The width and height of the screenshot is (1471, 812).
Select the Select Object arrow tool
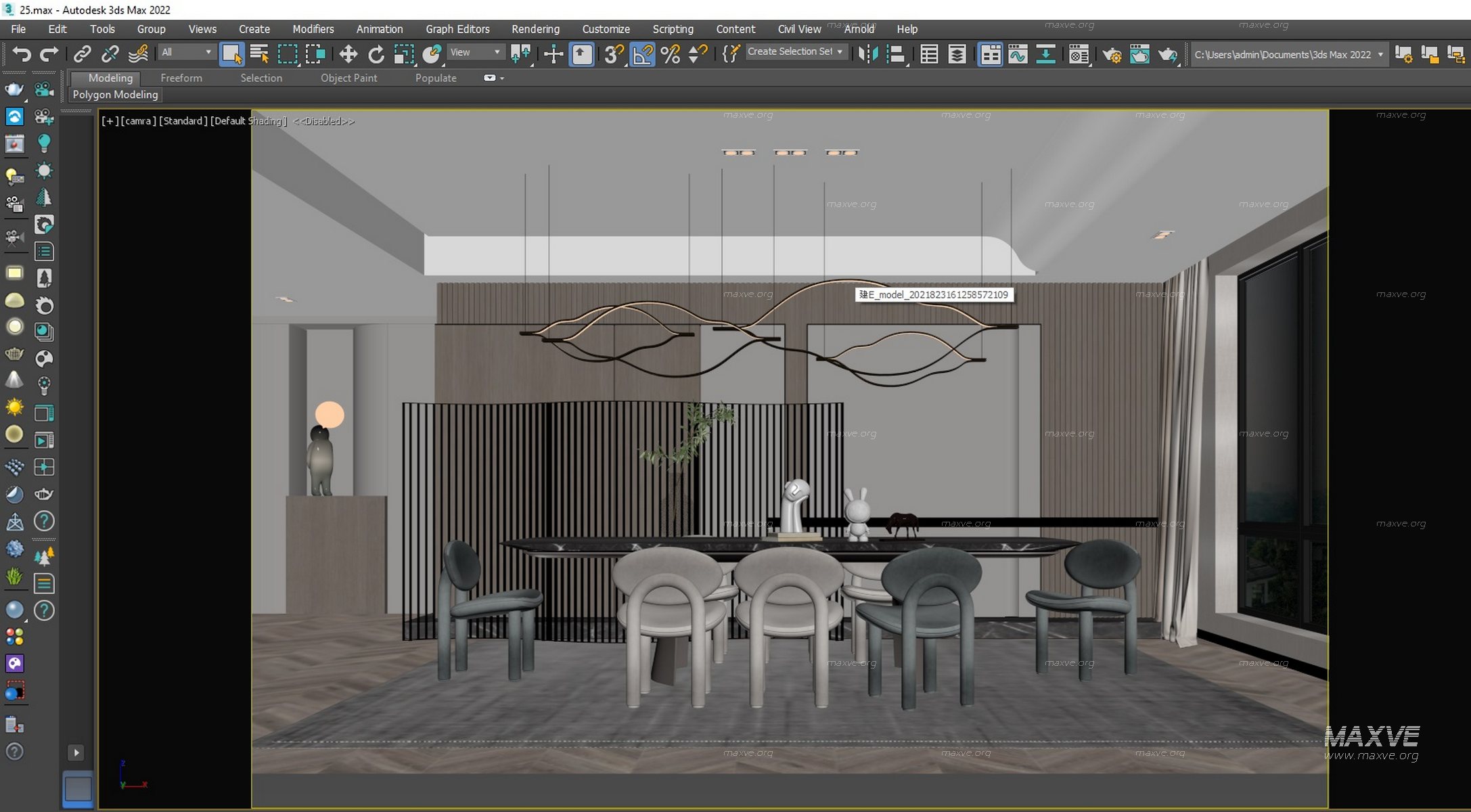pos(232,53)
